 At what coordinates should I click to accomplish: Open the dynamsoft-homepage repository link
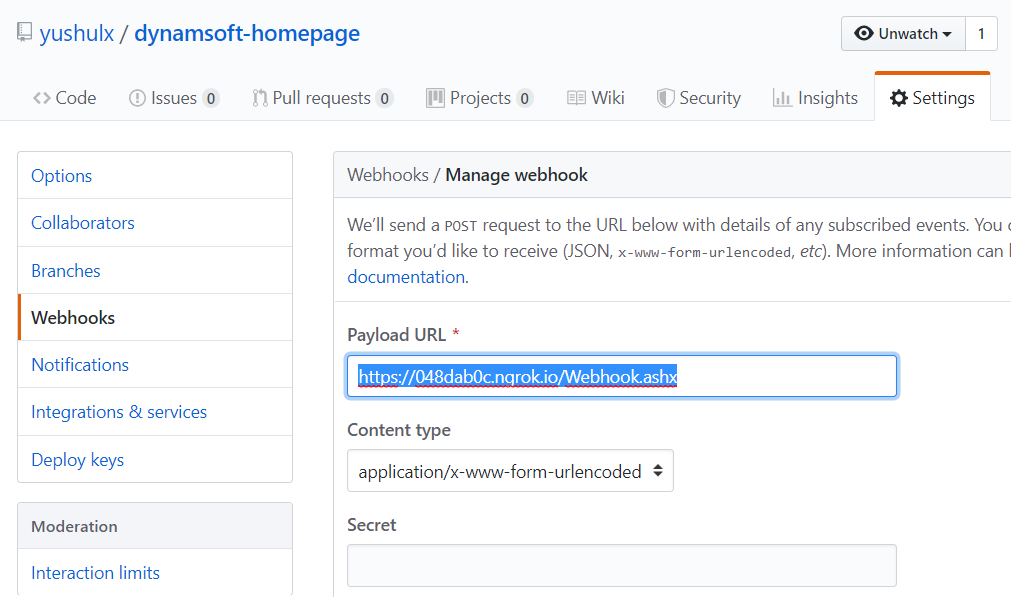(x=247, y=33)
